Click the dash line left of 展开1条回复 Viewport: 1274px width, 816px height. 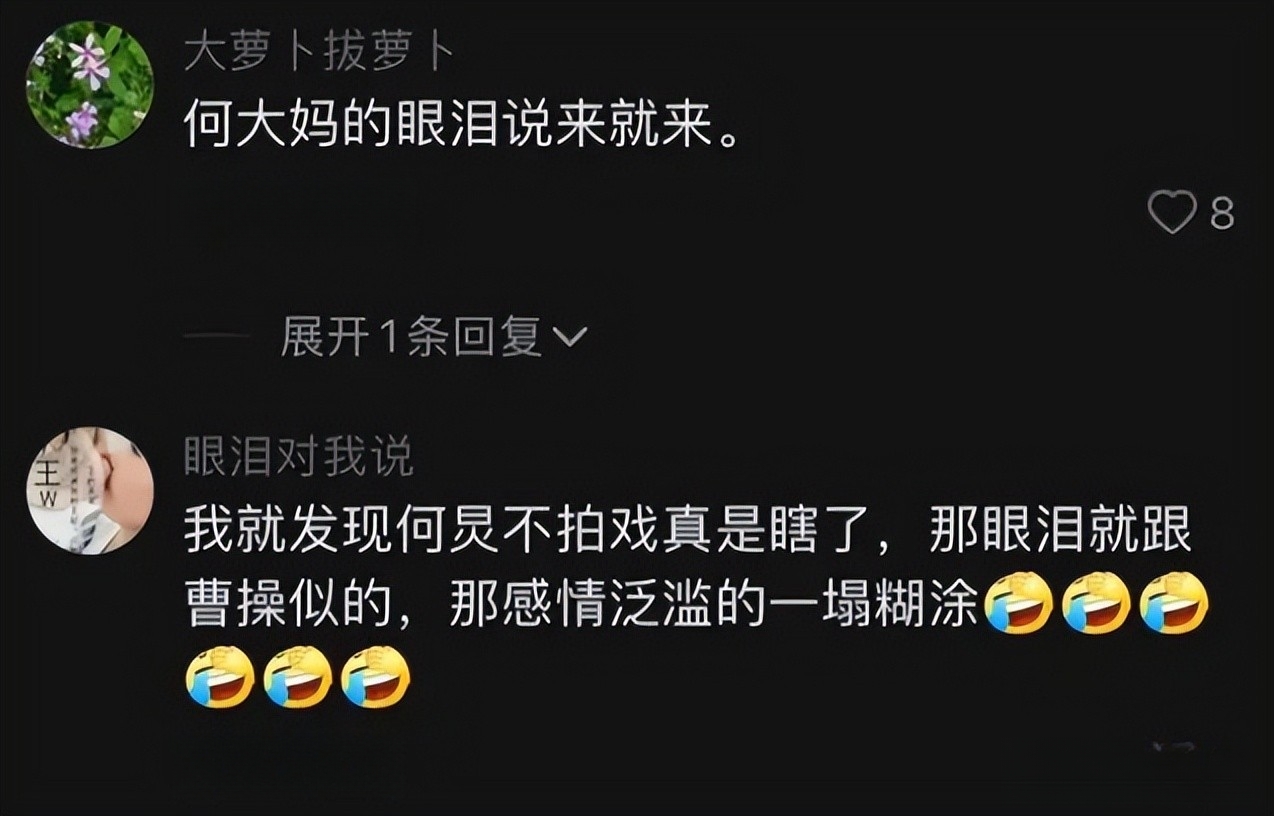(216, 339)
